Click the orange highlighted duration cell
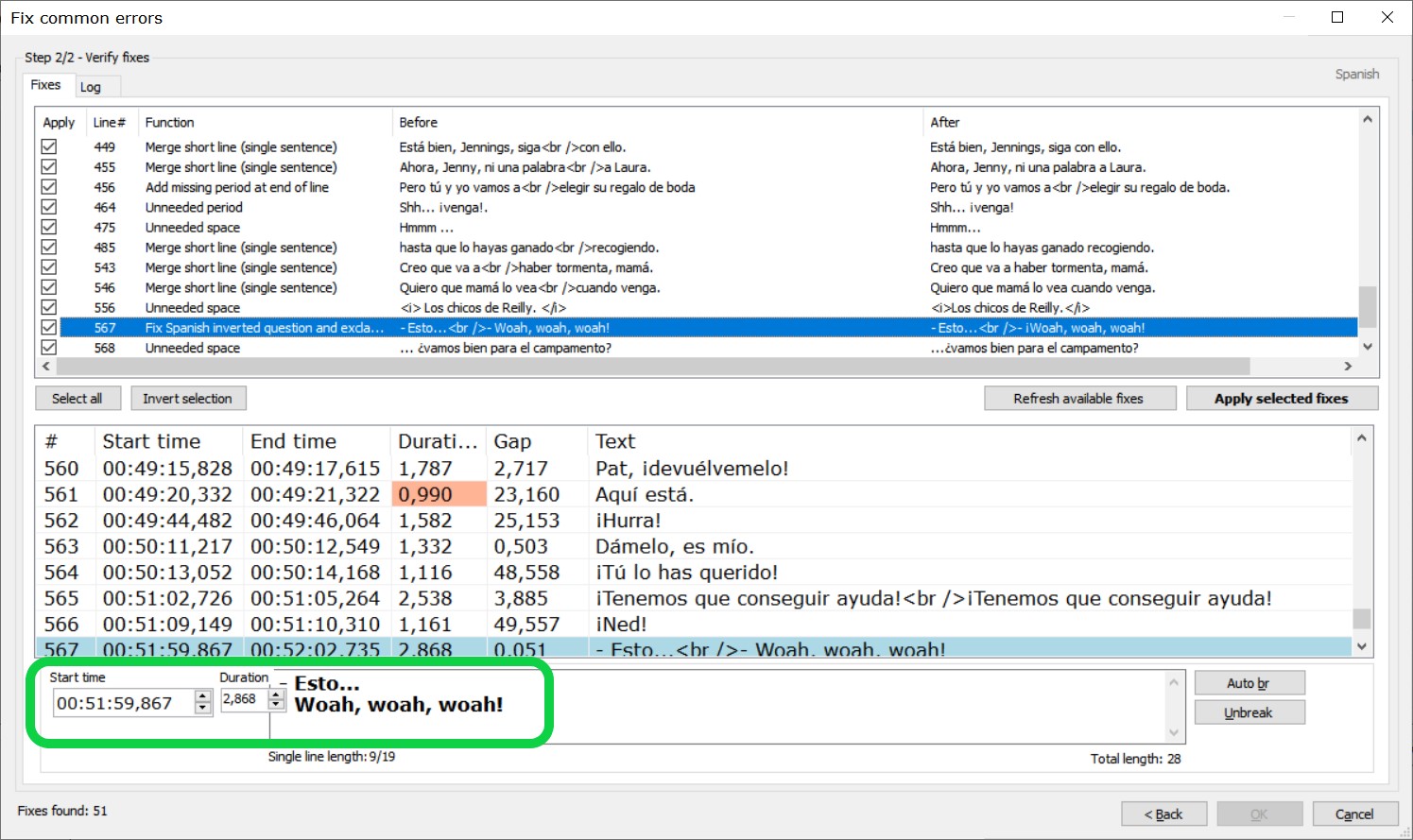Viewport: 1413px width, 840px height. click(x=439, y=493)
